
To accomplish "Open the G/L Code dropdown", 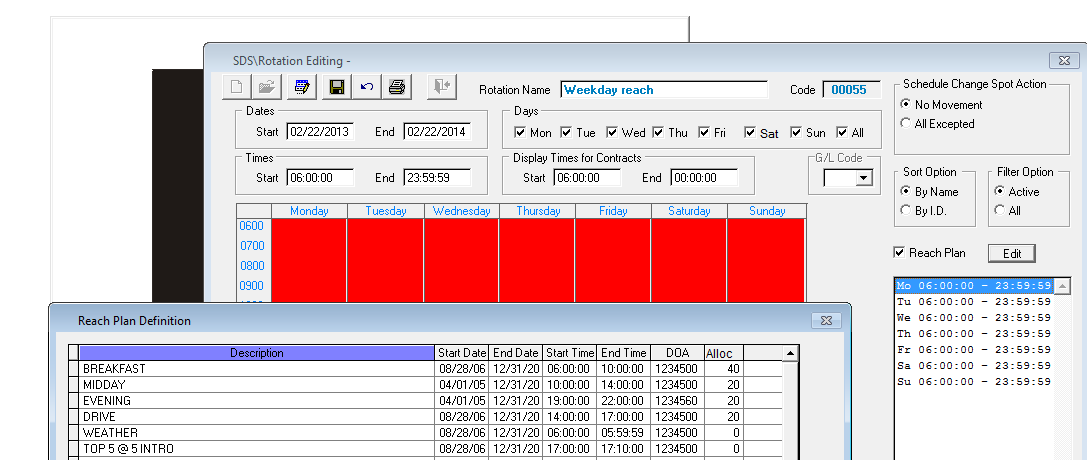I will point(864,178).
